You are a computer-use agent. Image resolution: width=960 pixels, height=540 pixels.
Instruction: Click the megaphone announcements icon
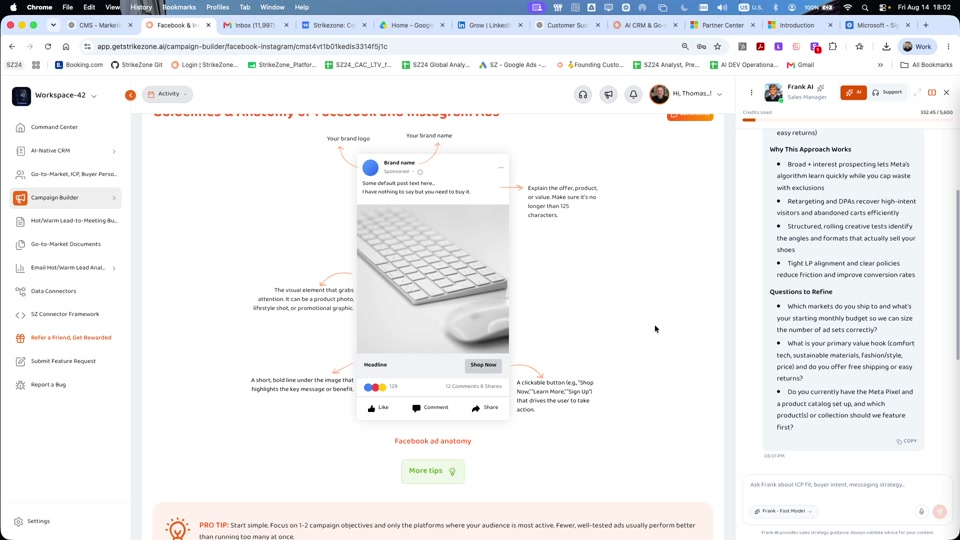coord(608,94)
